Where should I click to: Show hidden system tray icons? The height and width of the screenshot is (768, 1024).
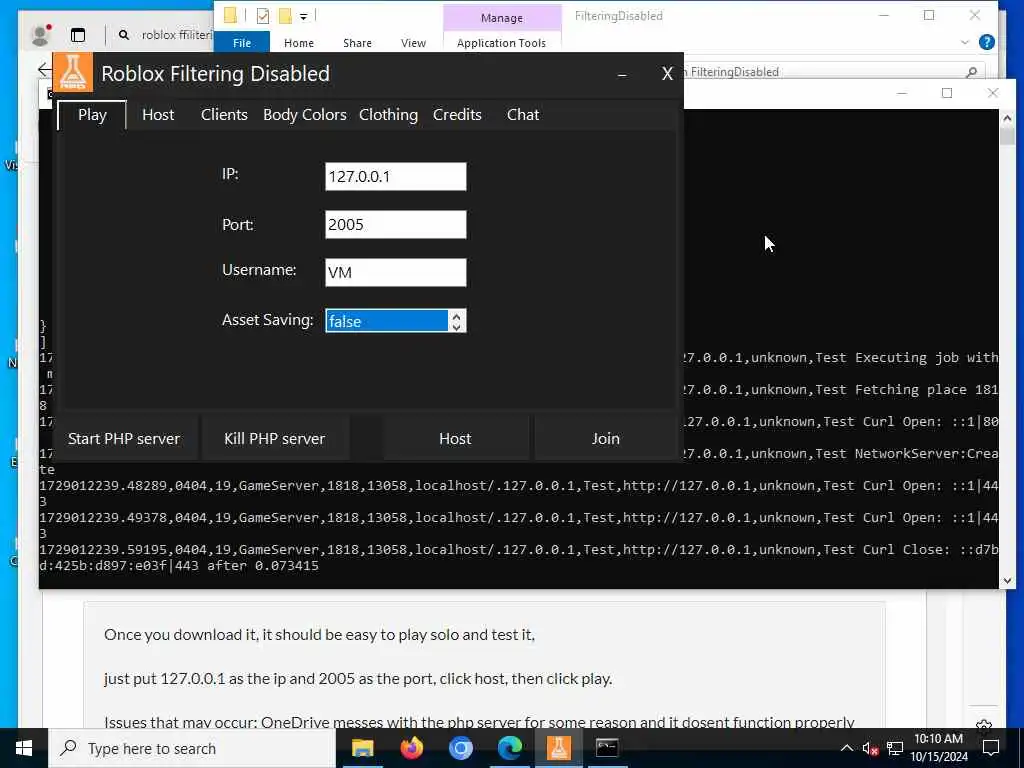pos(846,748)
